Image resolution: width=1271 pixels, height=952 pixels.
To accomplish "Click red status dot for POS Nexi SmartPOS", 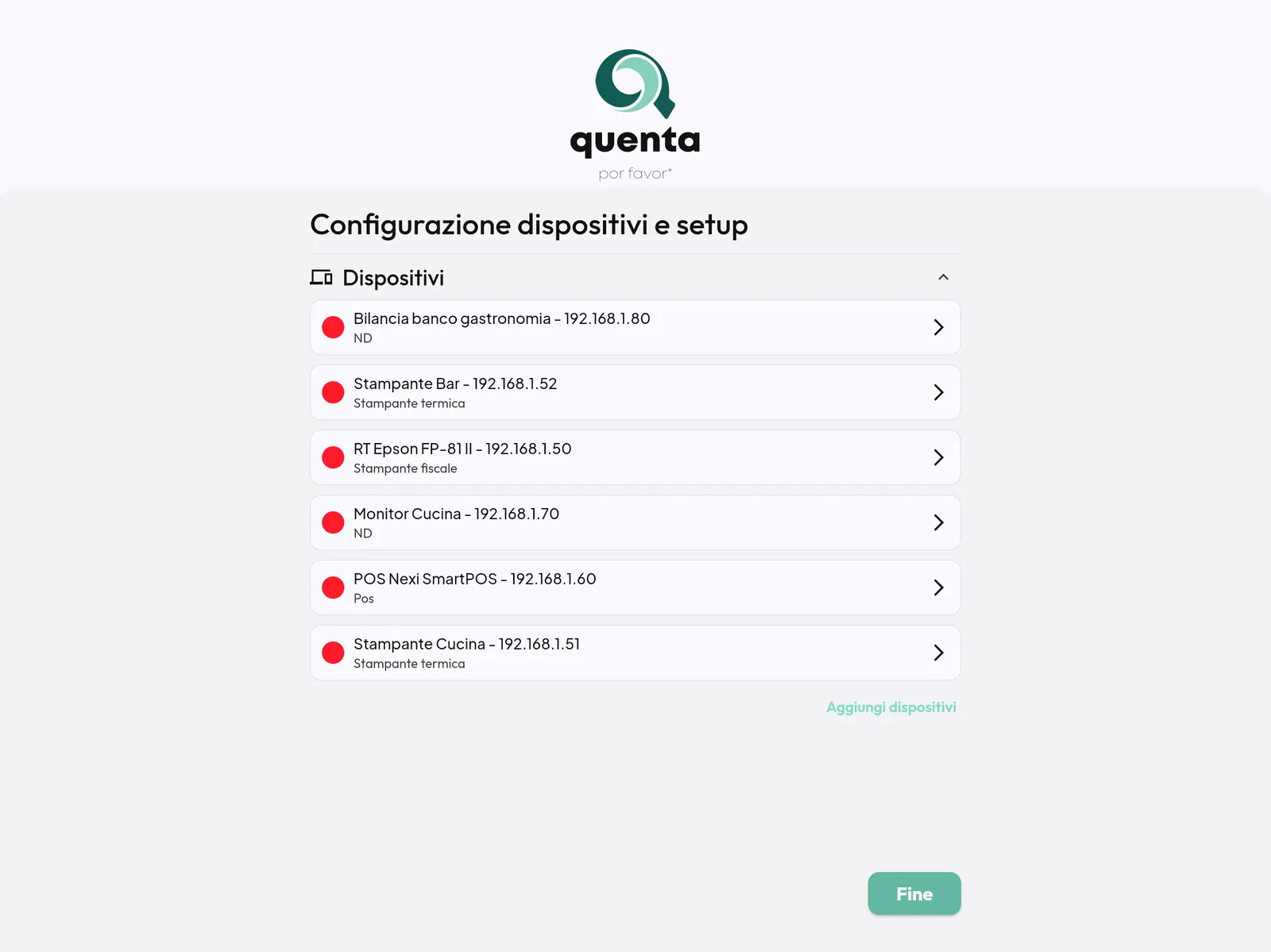I will click(333, 588).
